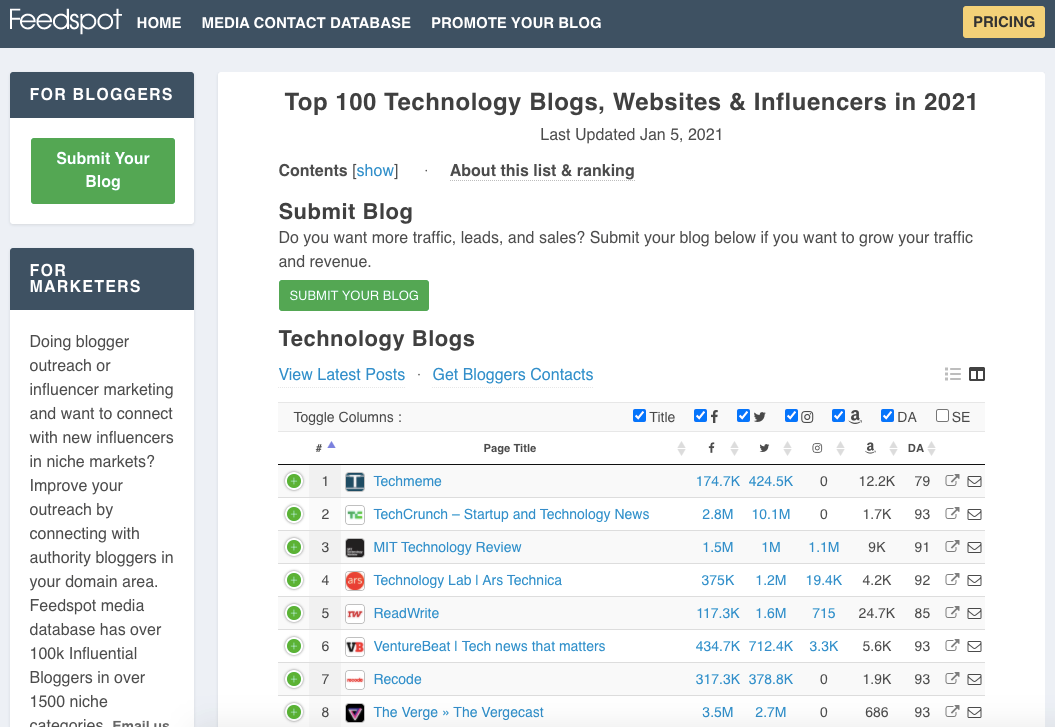Click Techmeme's 174.7K Facebook count

717,482
